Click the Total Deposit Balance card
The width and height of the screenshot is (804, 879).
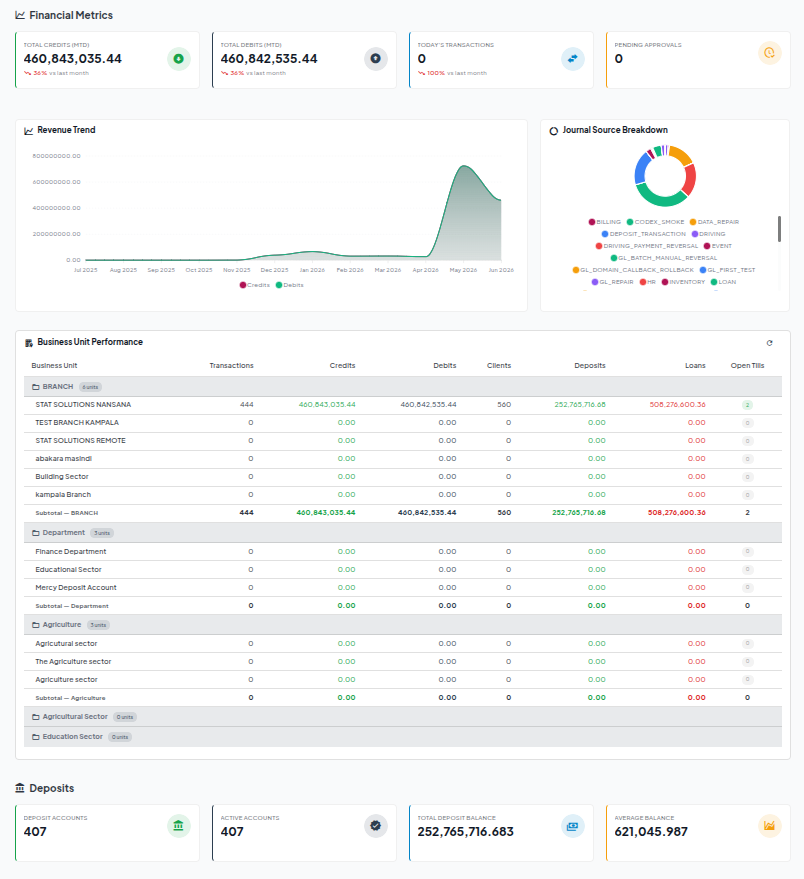click(x=501, y=833)
